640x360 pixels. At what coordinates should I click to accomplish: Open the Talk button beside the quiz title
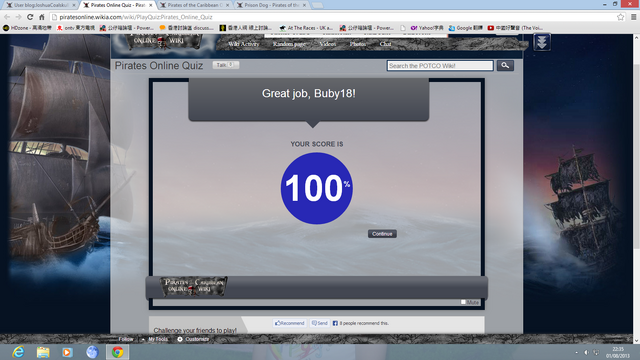pyautogui.click(x=225, y=65)
